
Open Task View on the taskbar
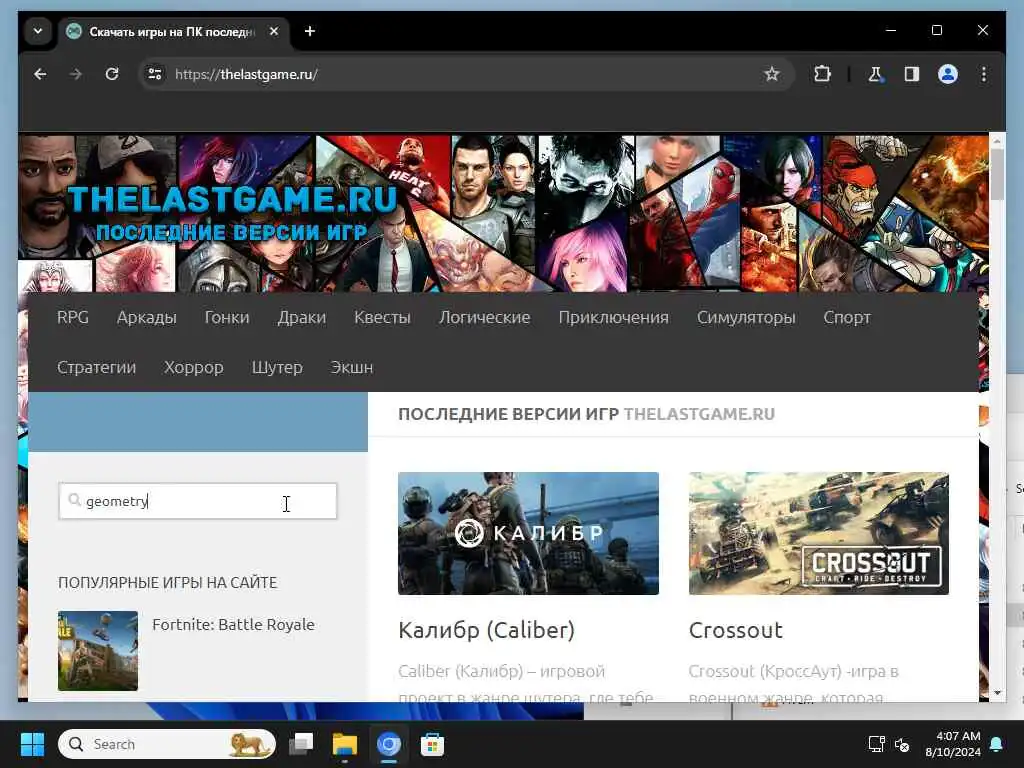point(301,744)
